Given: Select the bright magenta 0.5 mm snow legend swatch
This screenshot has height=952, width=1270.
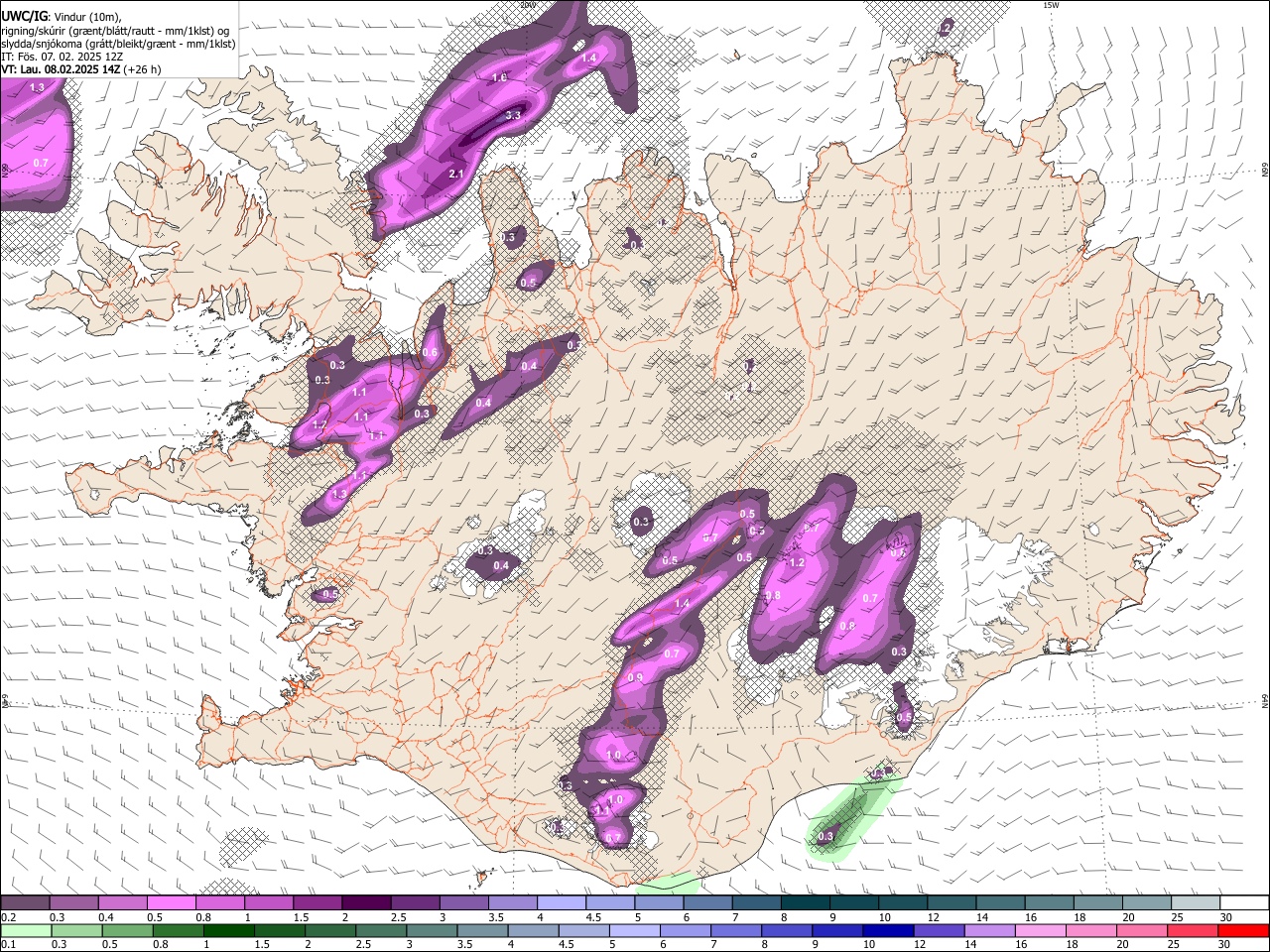Looking at the screenshot, I should tap(171, 902).
